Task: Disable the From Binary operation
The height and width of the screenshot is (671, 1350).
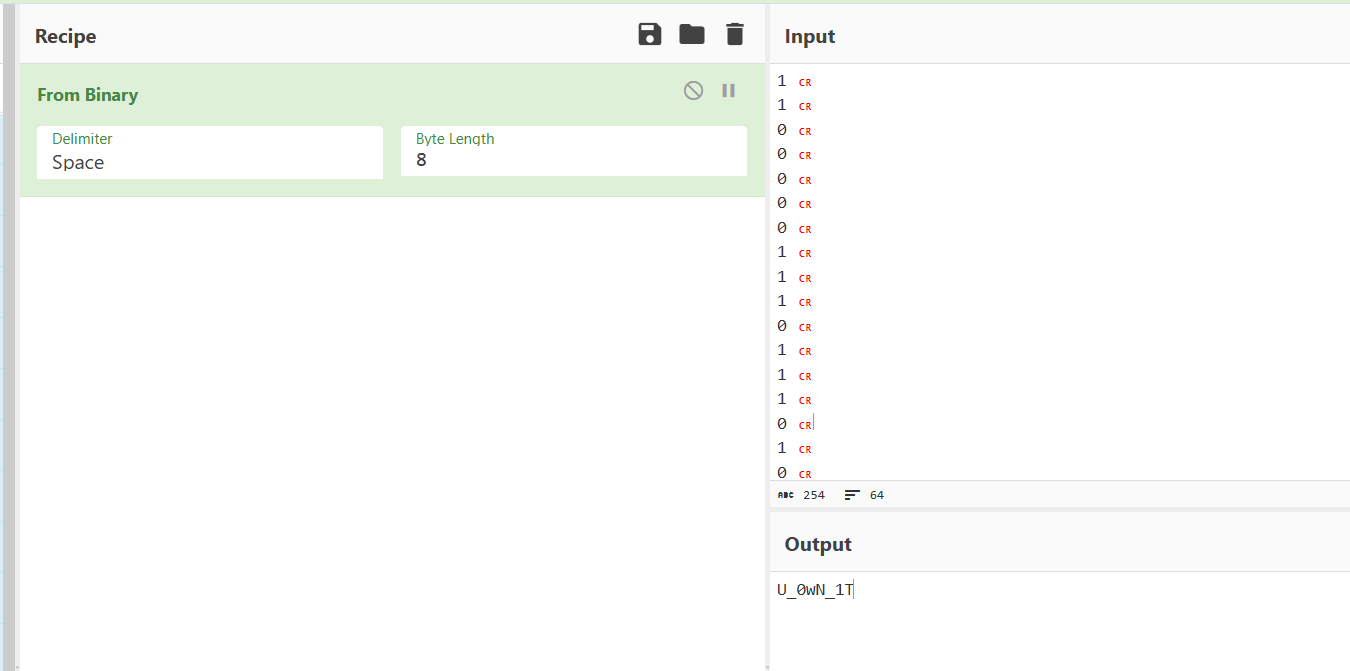Action: (x=693, y=91)
